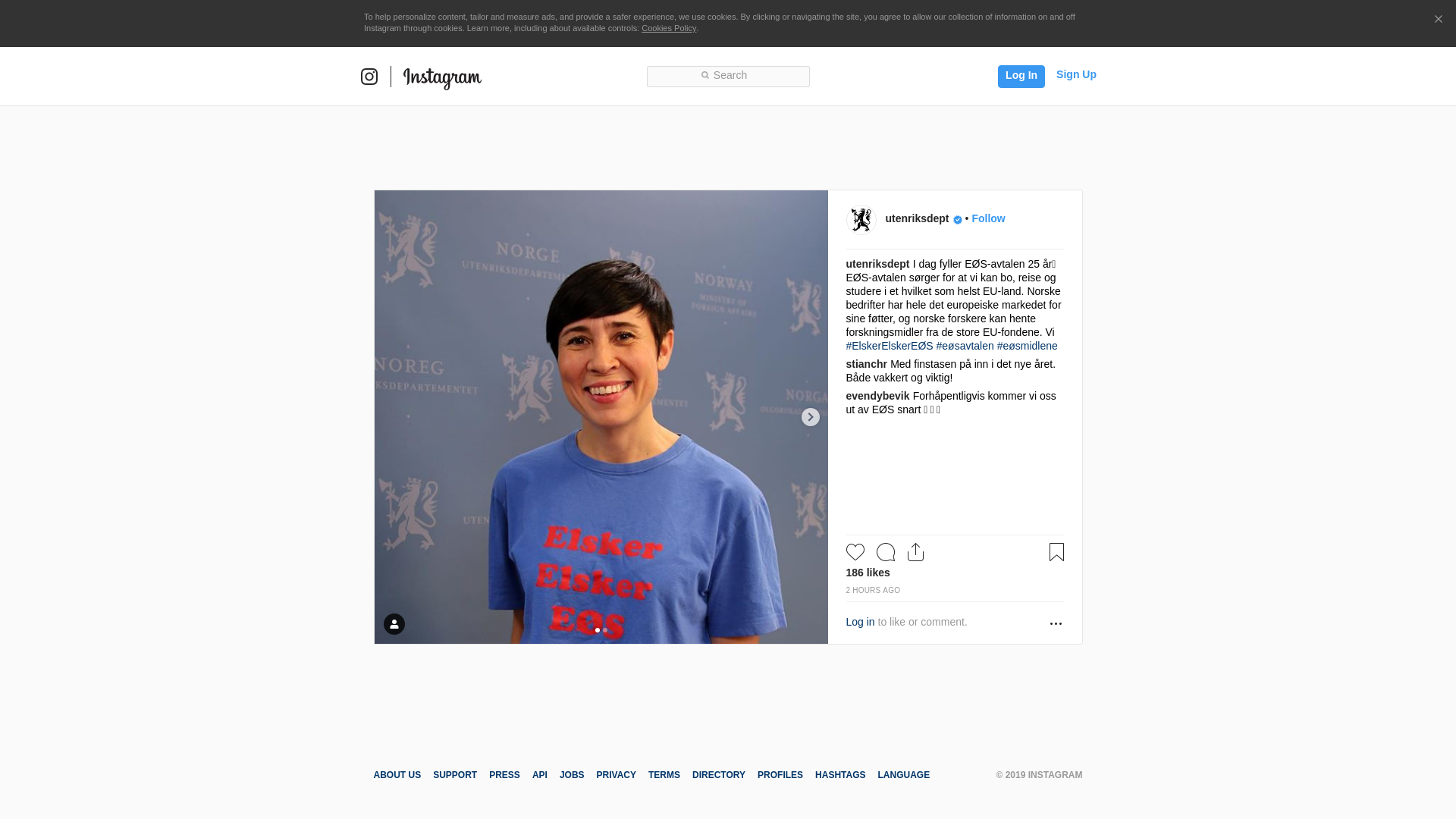Save the post with the bookmark icon
Screen dimensions: 1456x819
tap(1056, 552)
